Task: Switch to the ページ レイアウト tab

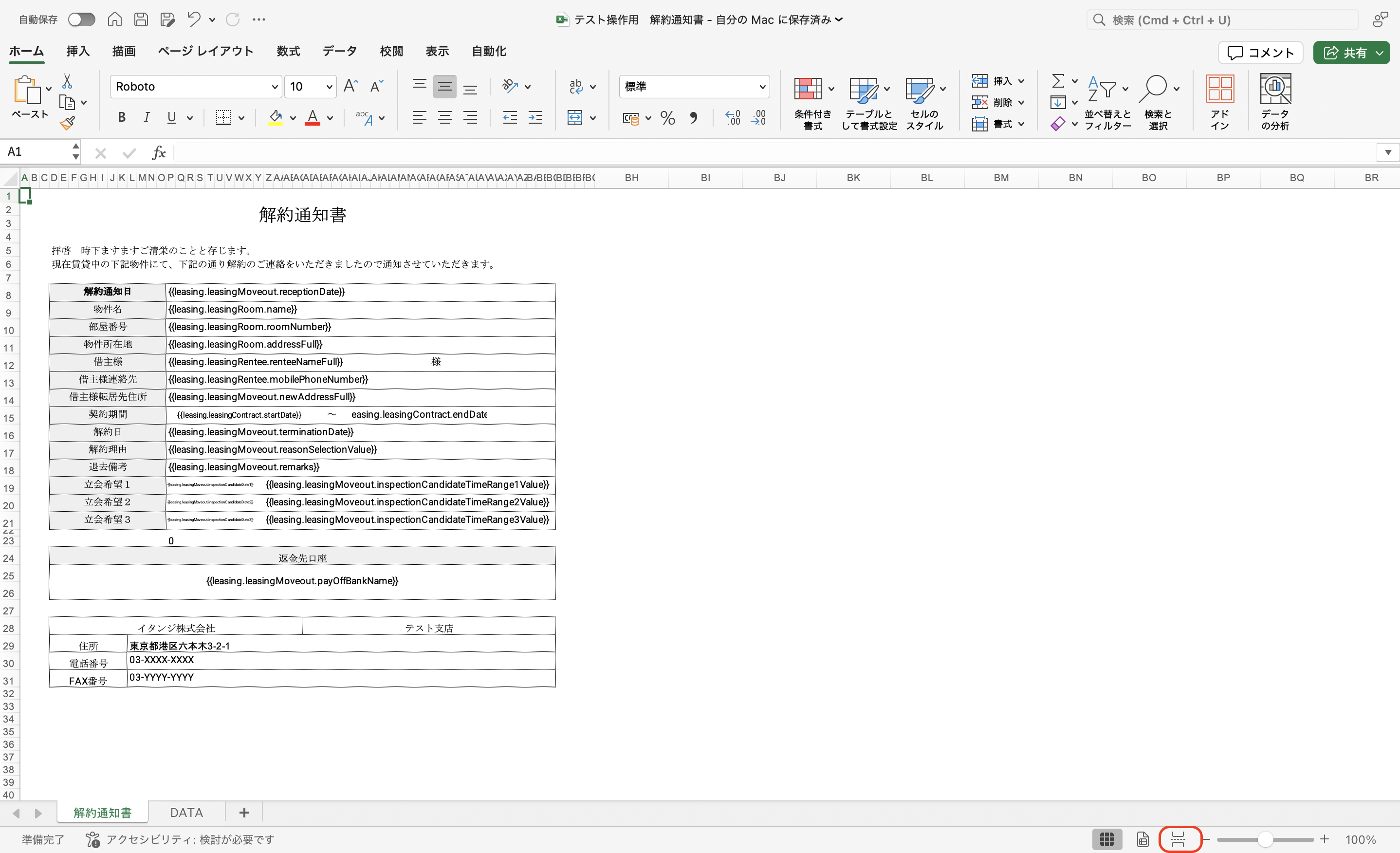Action: [x=206, y=51]
